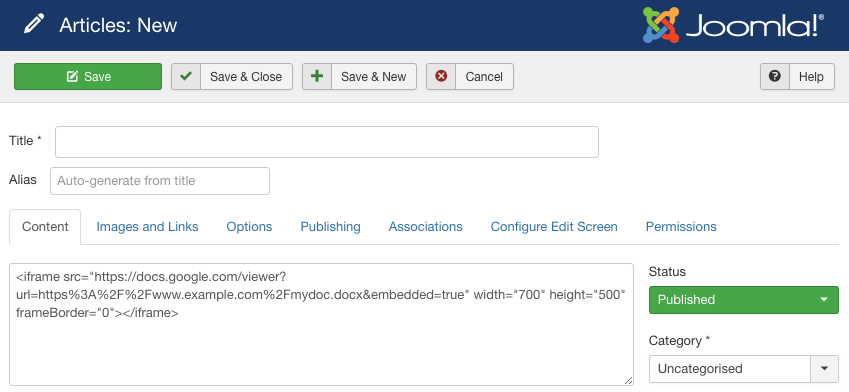Switch to the Images and Links tab
The image size is (849, 392).
pos(147,226)
